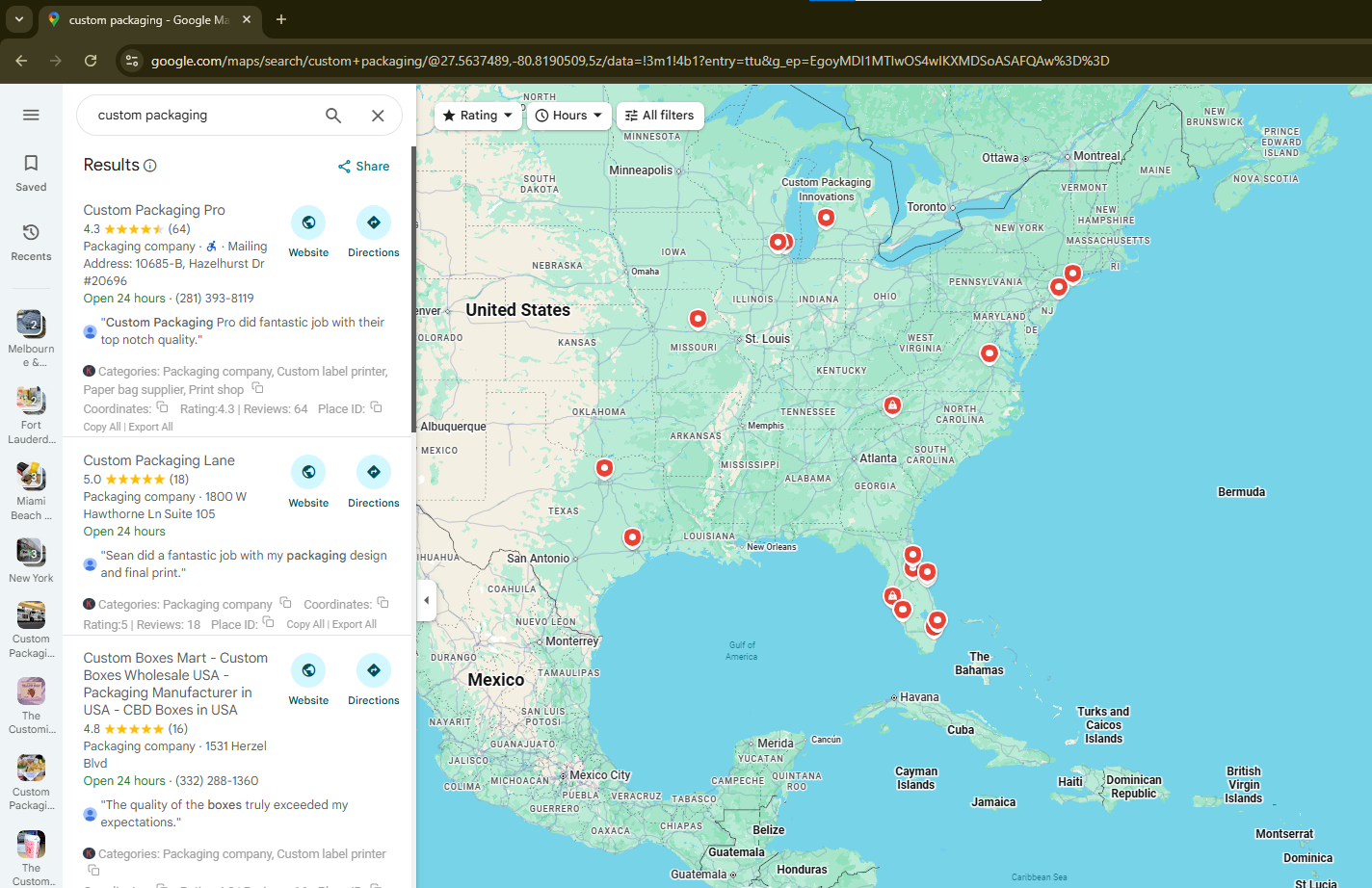Open the hamburger menu in Maps sidebar
Screen dimensions: 1372x888
31,116
